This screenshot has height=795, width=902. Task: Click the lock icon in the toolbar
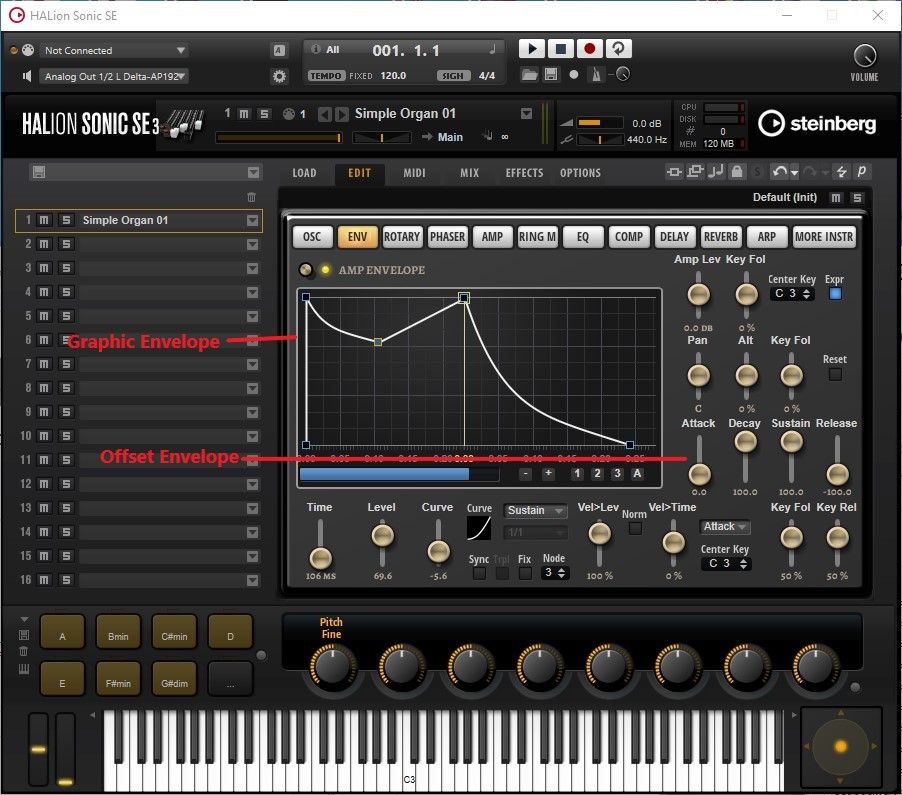click(x=737, y=171)
